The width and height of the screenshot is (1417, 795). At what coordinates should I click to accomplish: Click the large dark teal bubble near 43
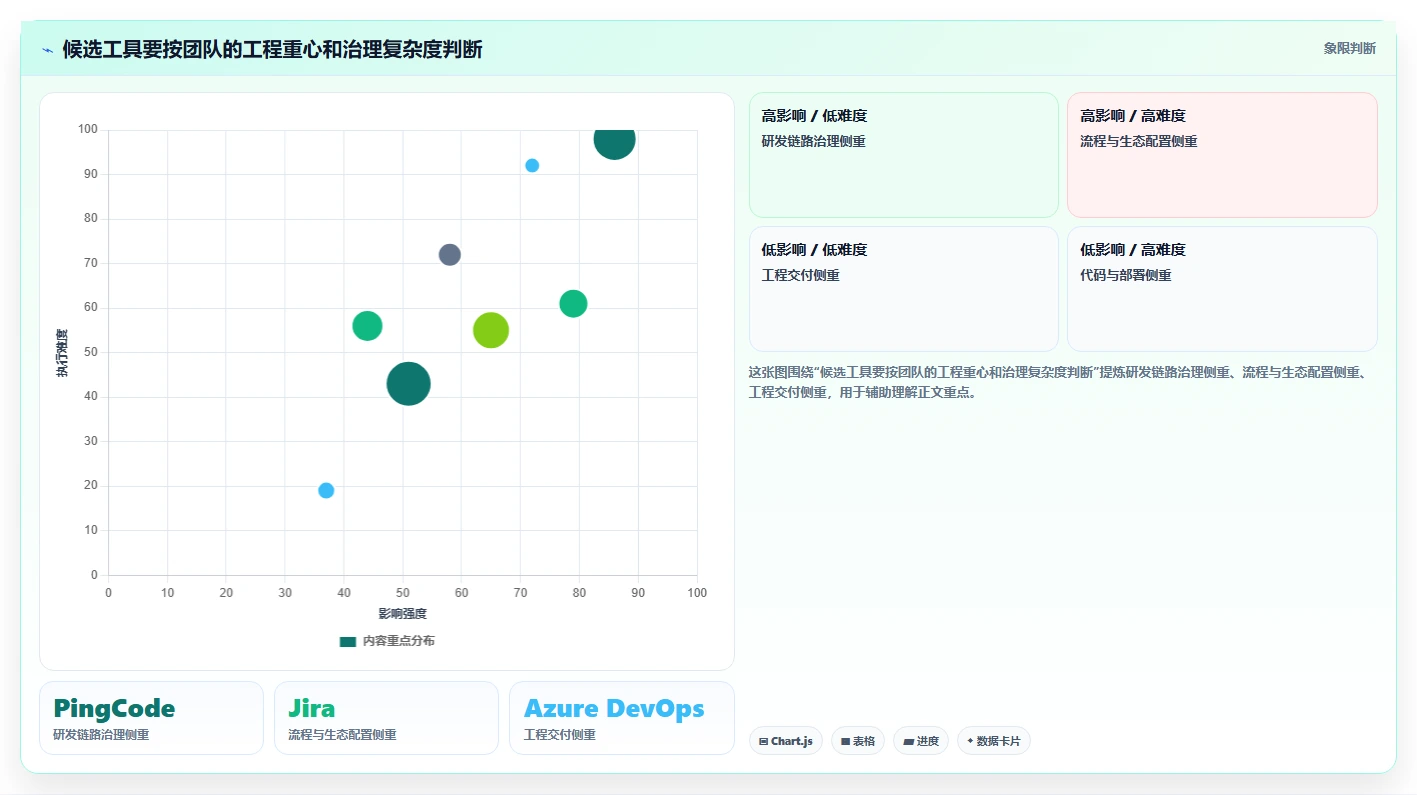pos(408,383)
